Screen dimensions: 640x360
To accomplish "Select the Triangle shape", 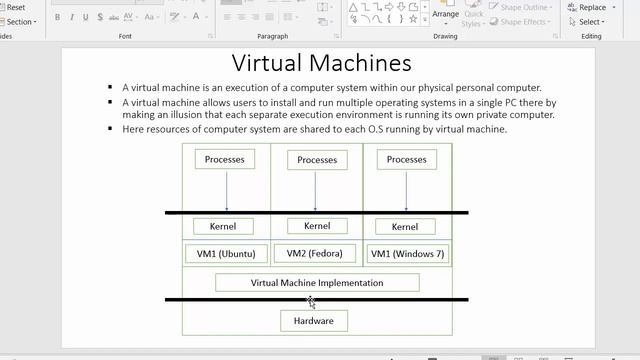I will pos(353,7).
